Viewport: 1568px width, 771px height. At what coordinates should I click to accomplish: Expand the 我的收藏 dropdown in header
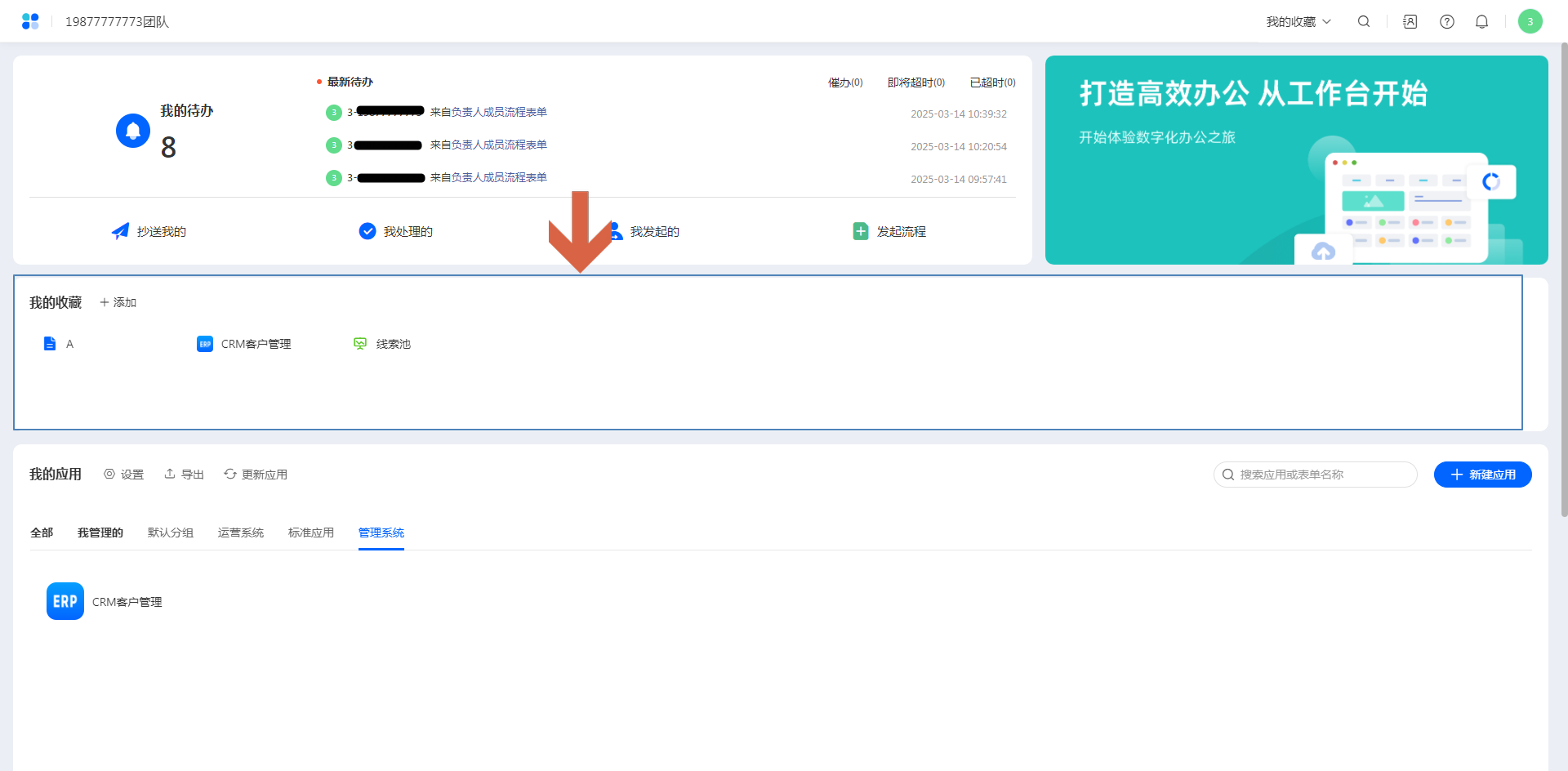point(1298,22)
